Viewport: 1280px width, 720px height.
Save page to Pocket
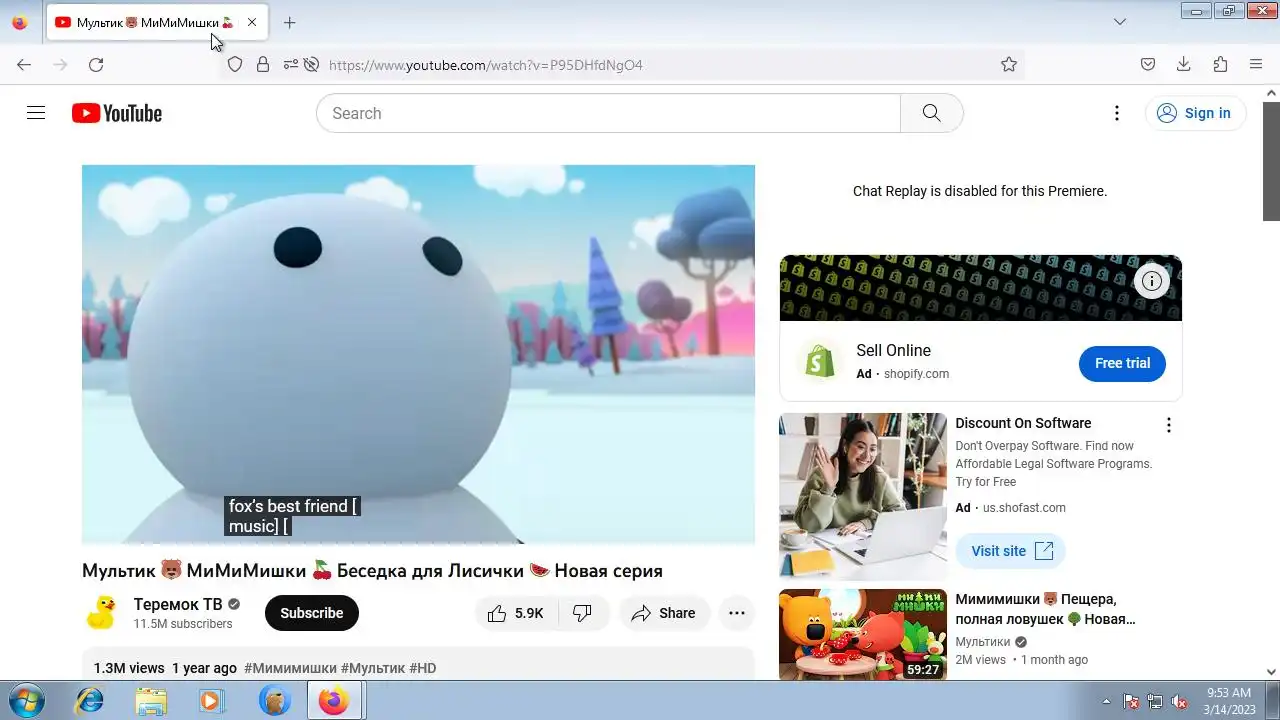pos(1148,64)
